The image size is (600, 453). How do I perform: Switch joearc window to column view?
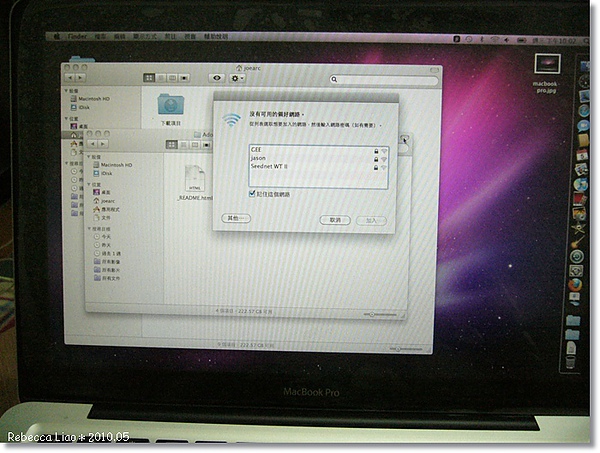pos(172,78)
